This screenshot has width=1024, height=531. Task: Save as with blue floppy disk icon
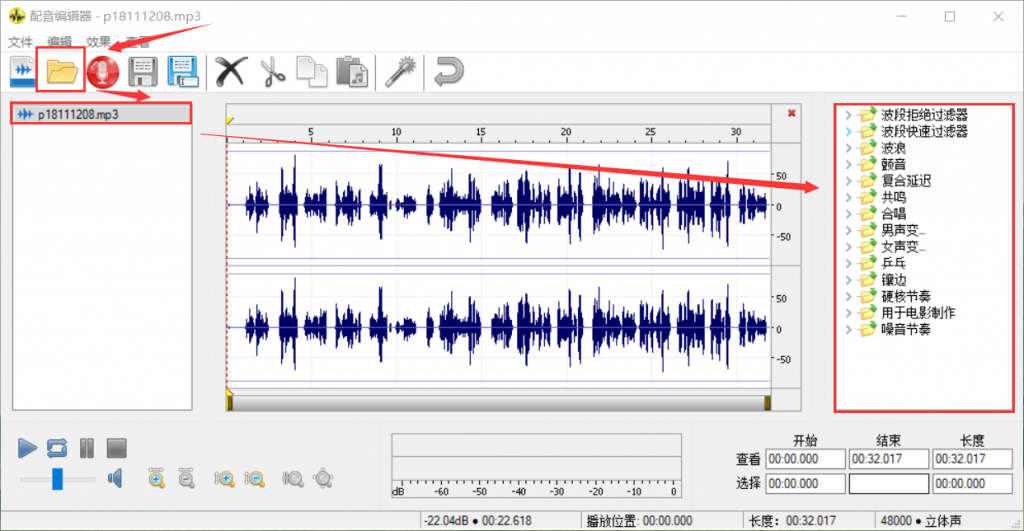[x=183, y=71]
